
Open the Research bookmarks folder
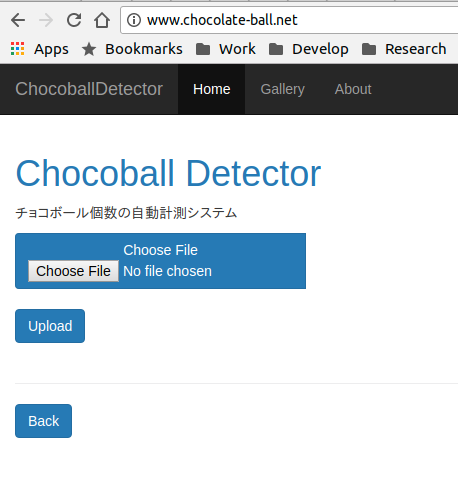[x=404, y=49]
